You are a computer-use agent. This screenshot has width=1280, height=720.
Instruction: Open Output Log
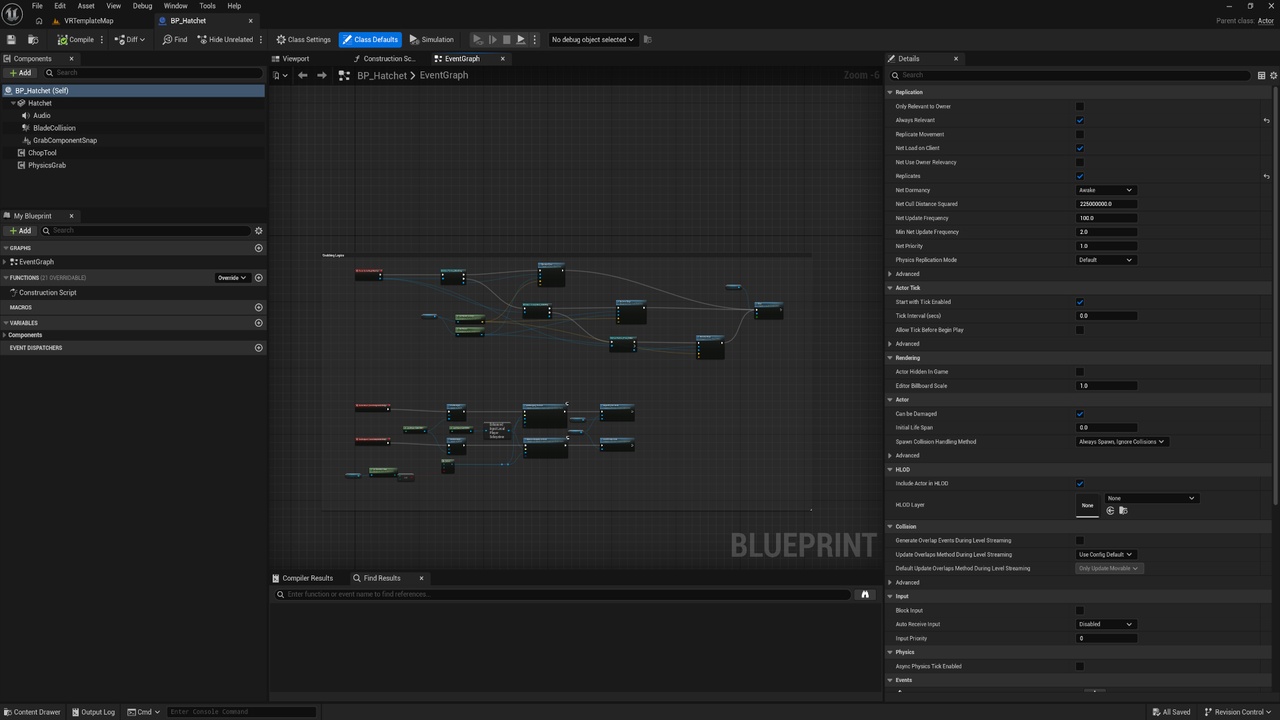click(x=92, y=712)
